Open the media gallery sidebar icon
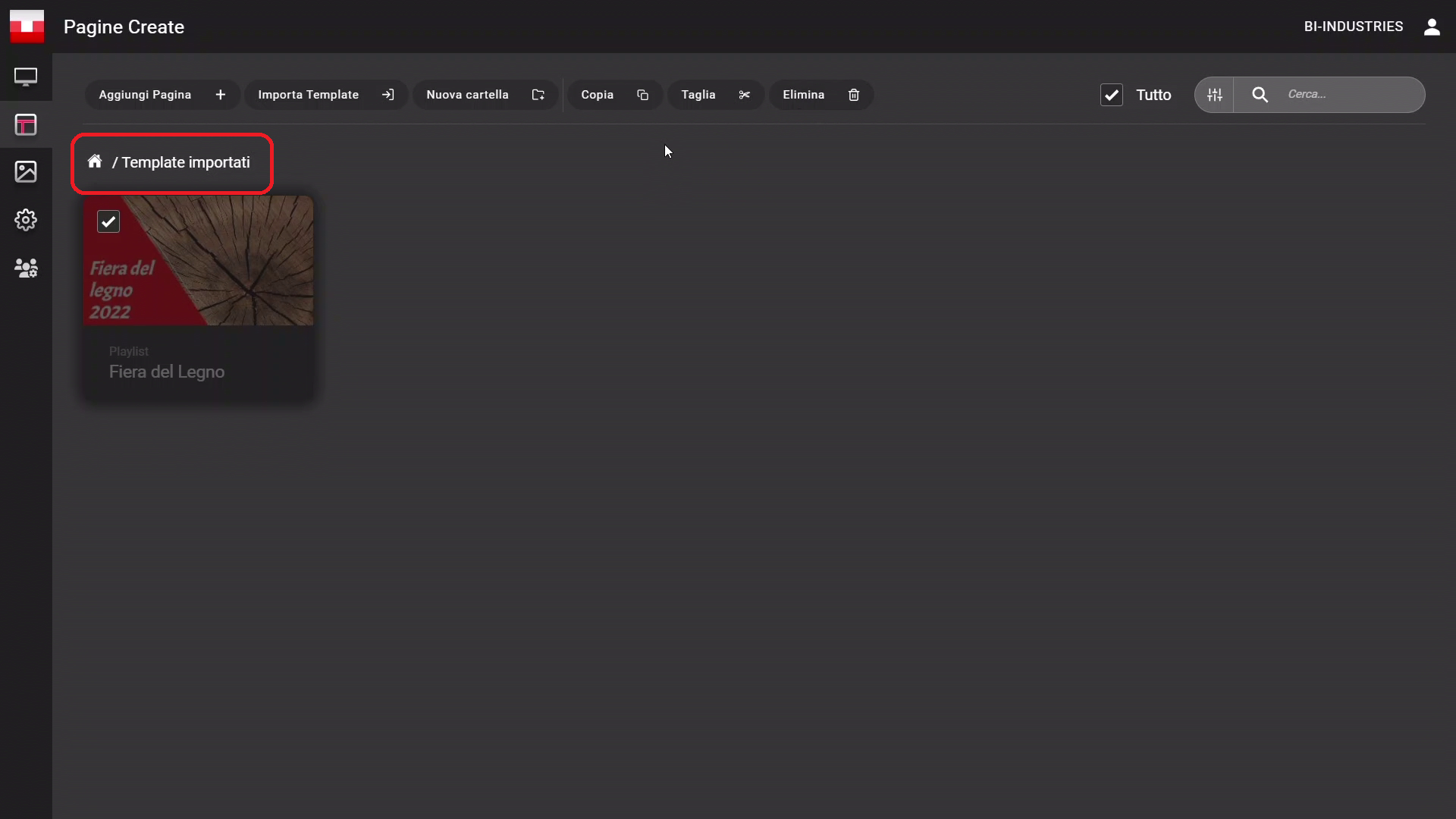 (26, 172)
